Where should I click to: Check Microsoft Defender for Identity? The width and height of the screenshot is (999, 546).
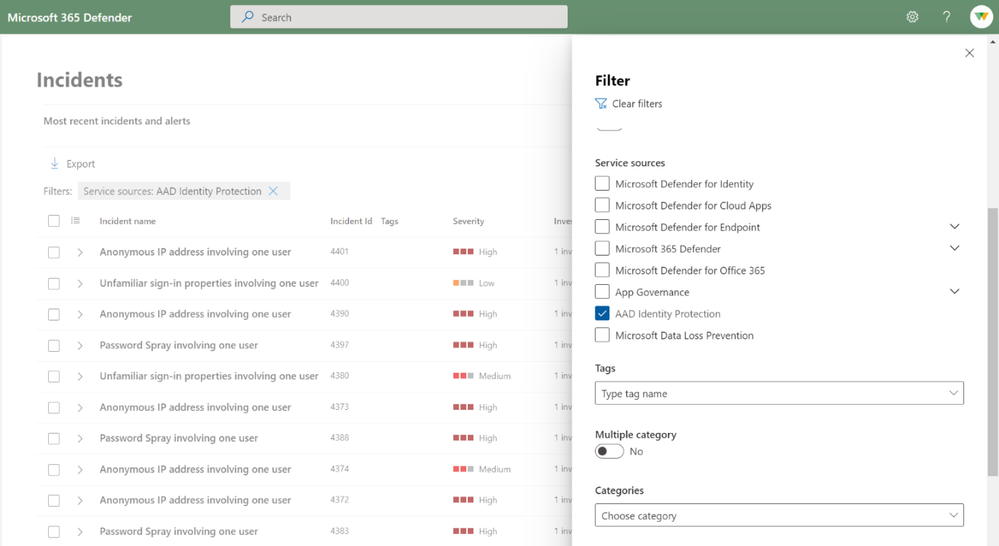[602, 183]
